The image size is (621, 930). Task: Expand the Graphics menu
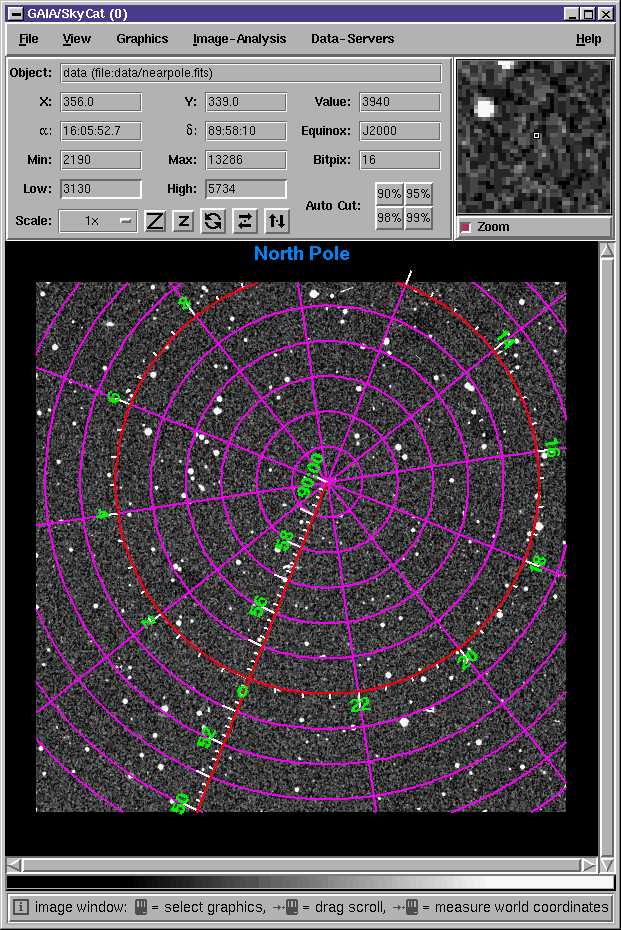(142, 39)
